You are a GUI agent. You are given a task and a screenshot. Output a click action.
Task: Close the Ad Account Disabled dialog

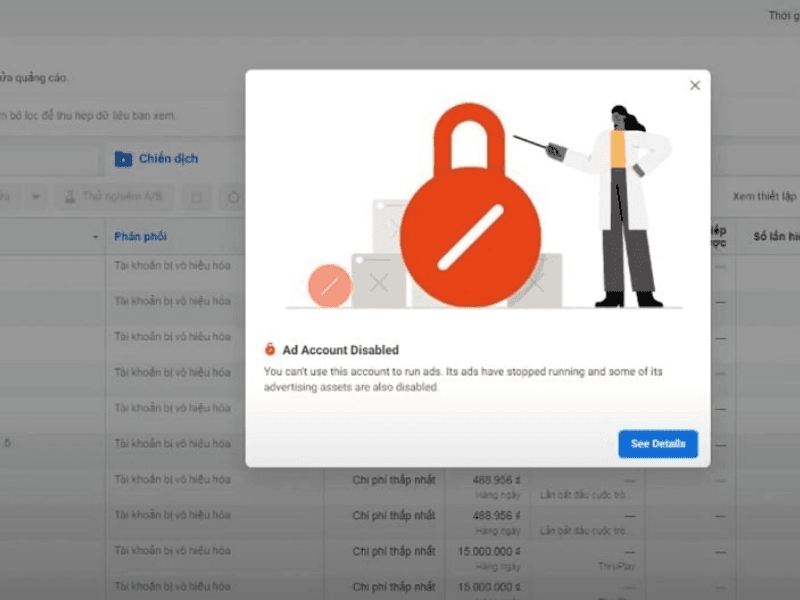pyautogui.click(x=695, y=86)
